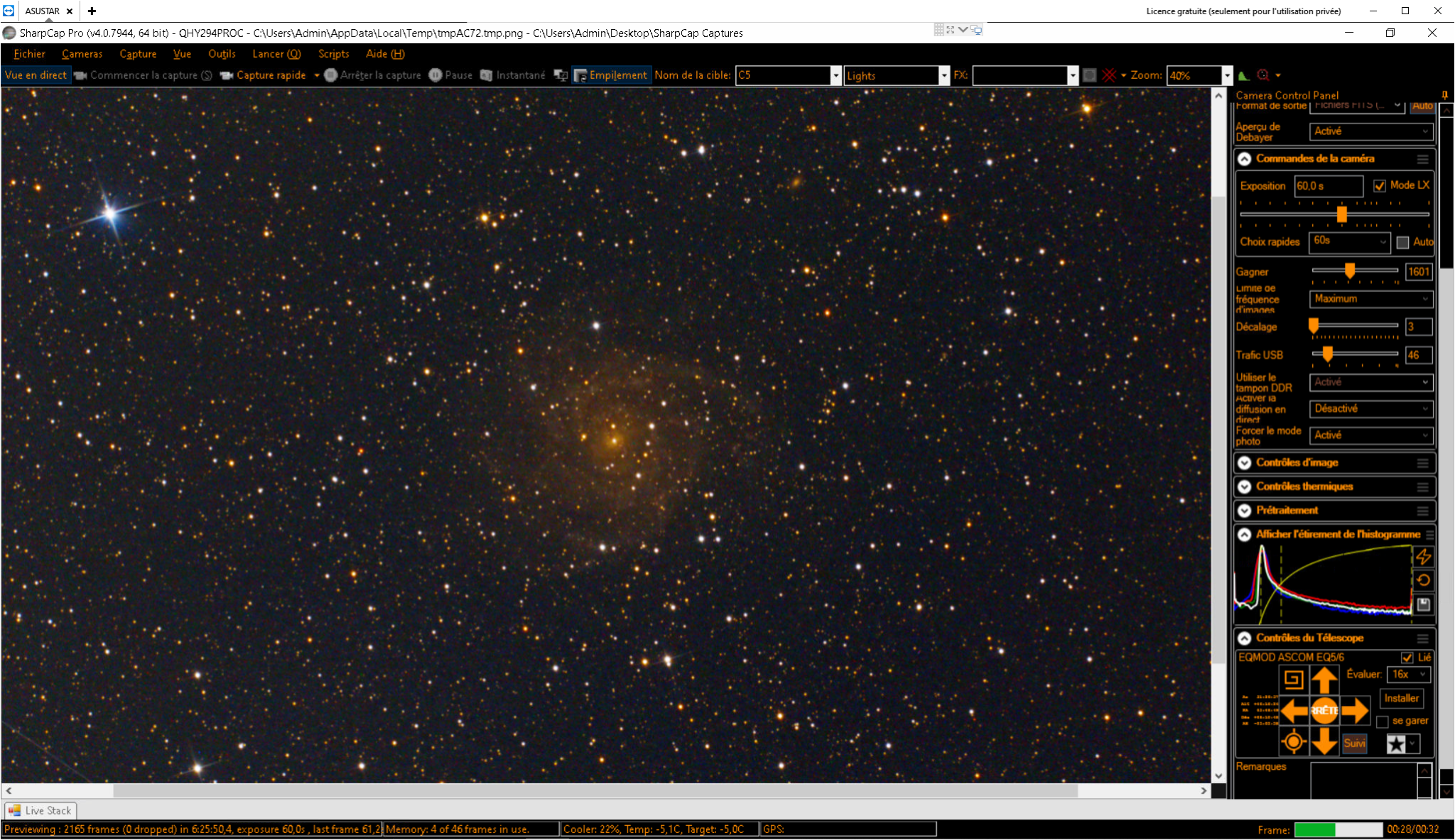Click the telescope move up arrow
The width and height of the screenshot is (1455, 840).
[x=1324, y=680]
